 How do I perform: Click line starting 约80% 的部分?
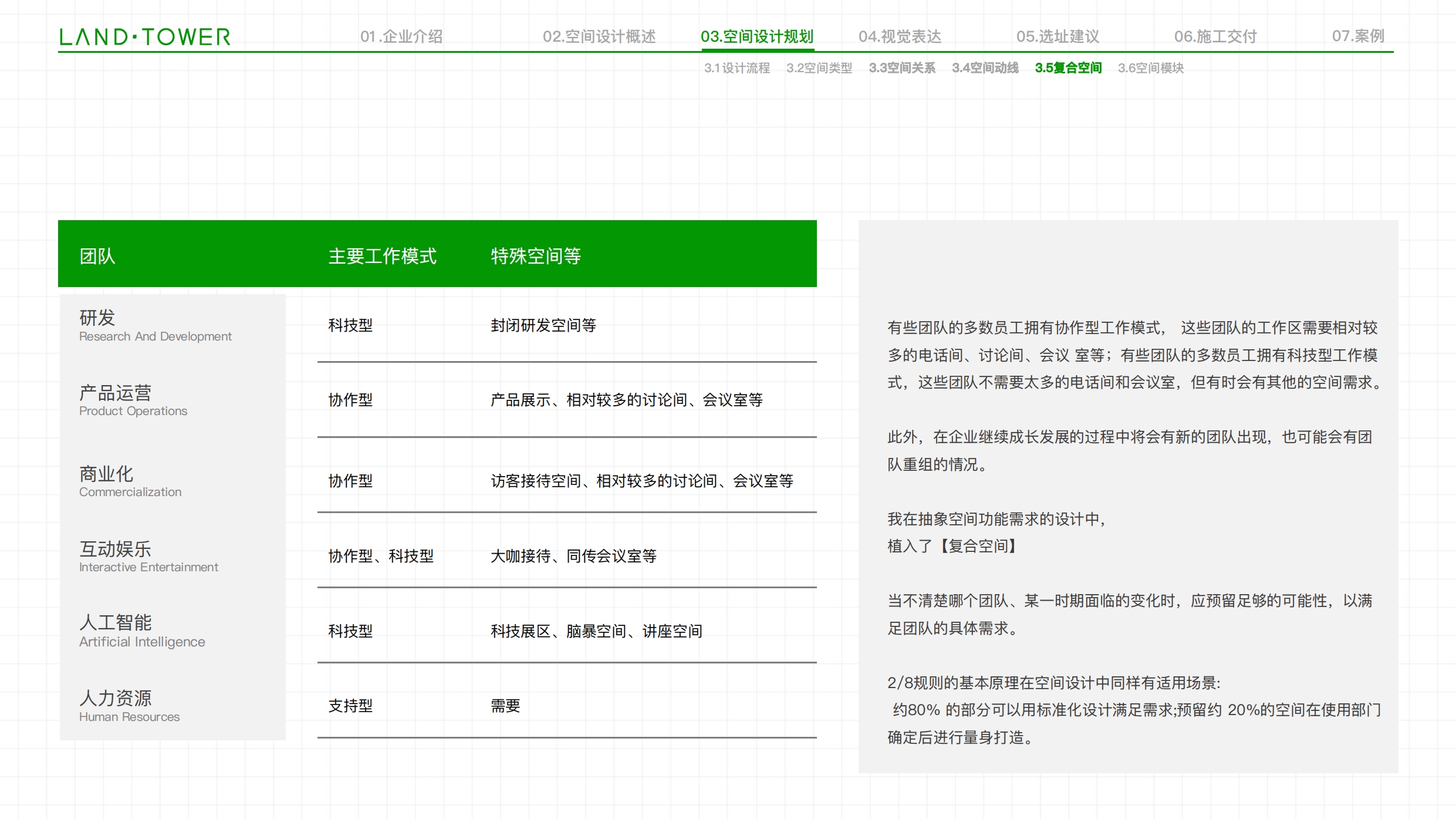[1137, 710]
